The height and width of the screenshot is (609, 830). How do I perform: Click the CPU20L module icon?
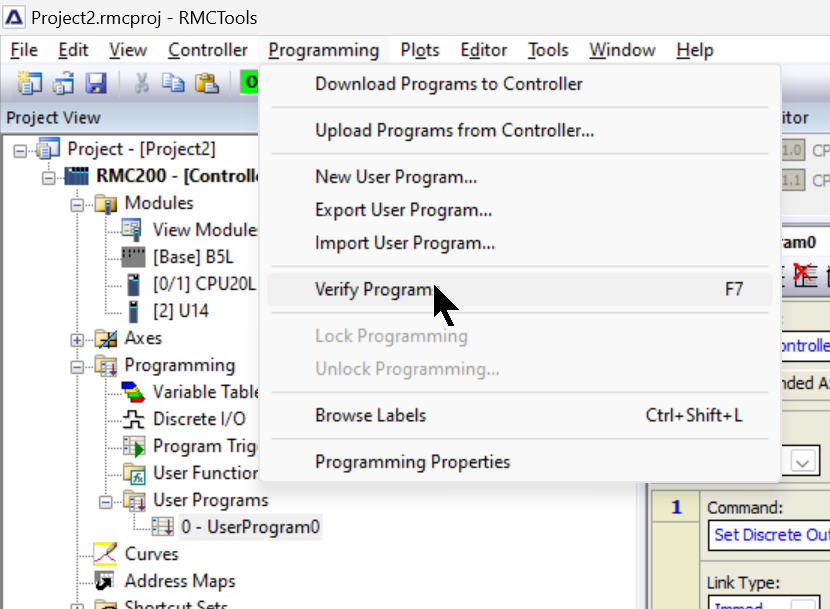133,284
